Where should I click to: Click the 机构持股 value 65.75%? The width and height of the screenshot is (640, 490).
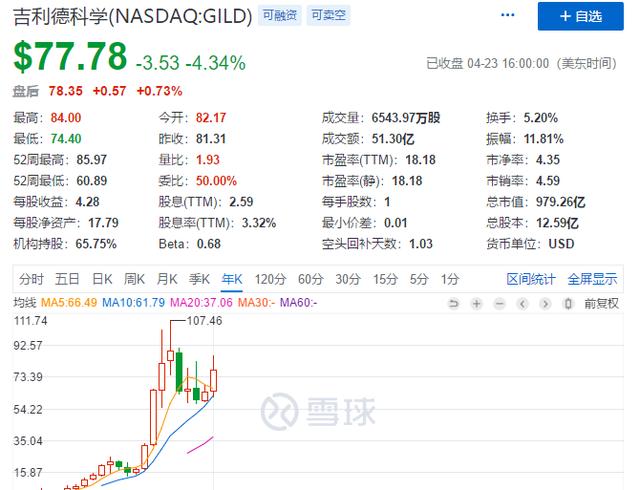pyautogui.click(x=96, y=244)
